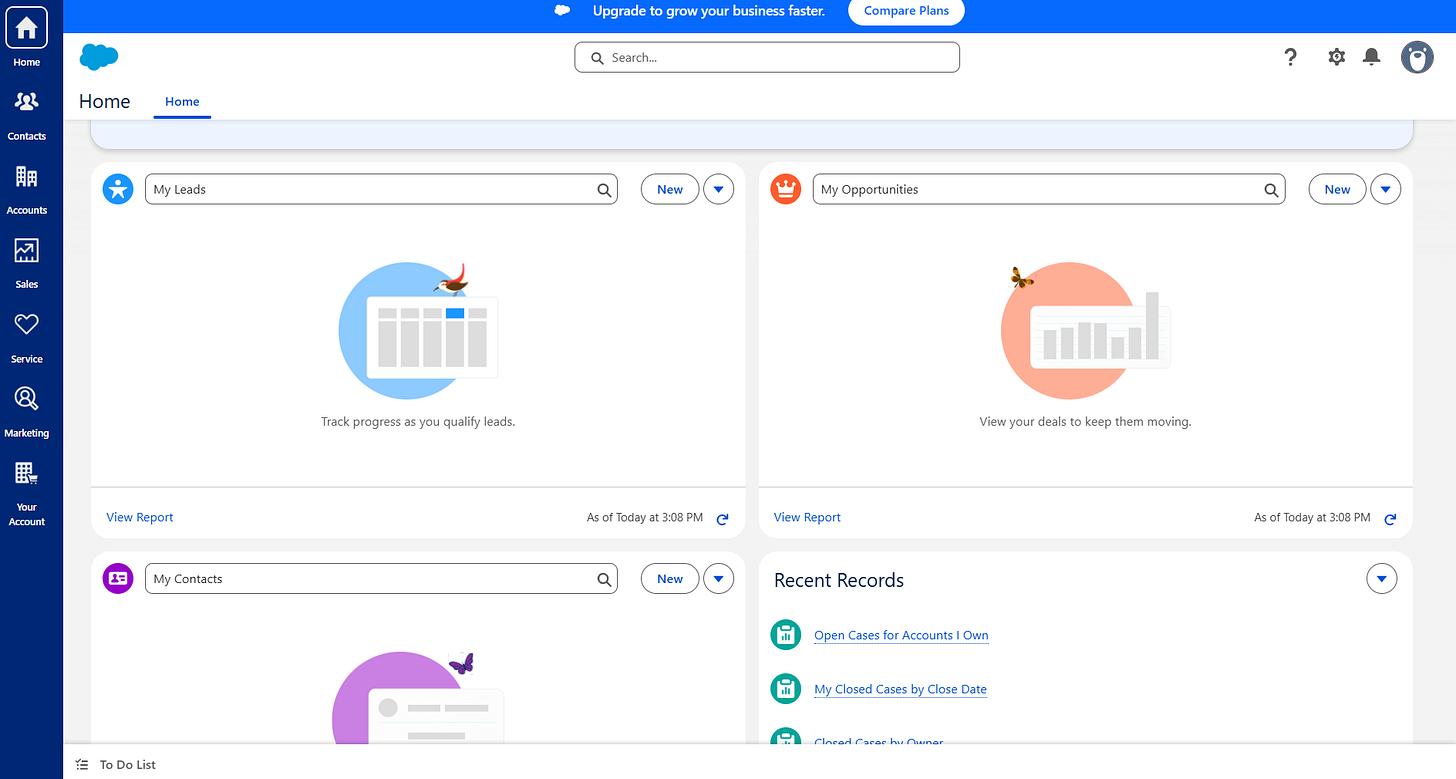Open notifications with the bell icon
The image size is (1456, 779).
click(x=1371, y=57)
